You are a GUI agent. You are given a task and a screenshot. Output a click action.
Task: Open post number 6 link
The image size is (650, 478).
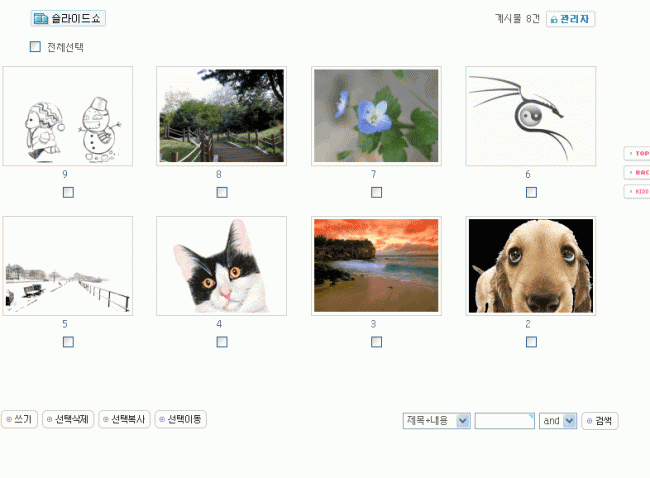pyautogui.click(x=528, y=175)
